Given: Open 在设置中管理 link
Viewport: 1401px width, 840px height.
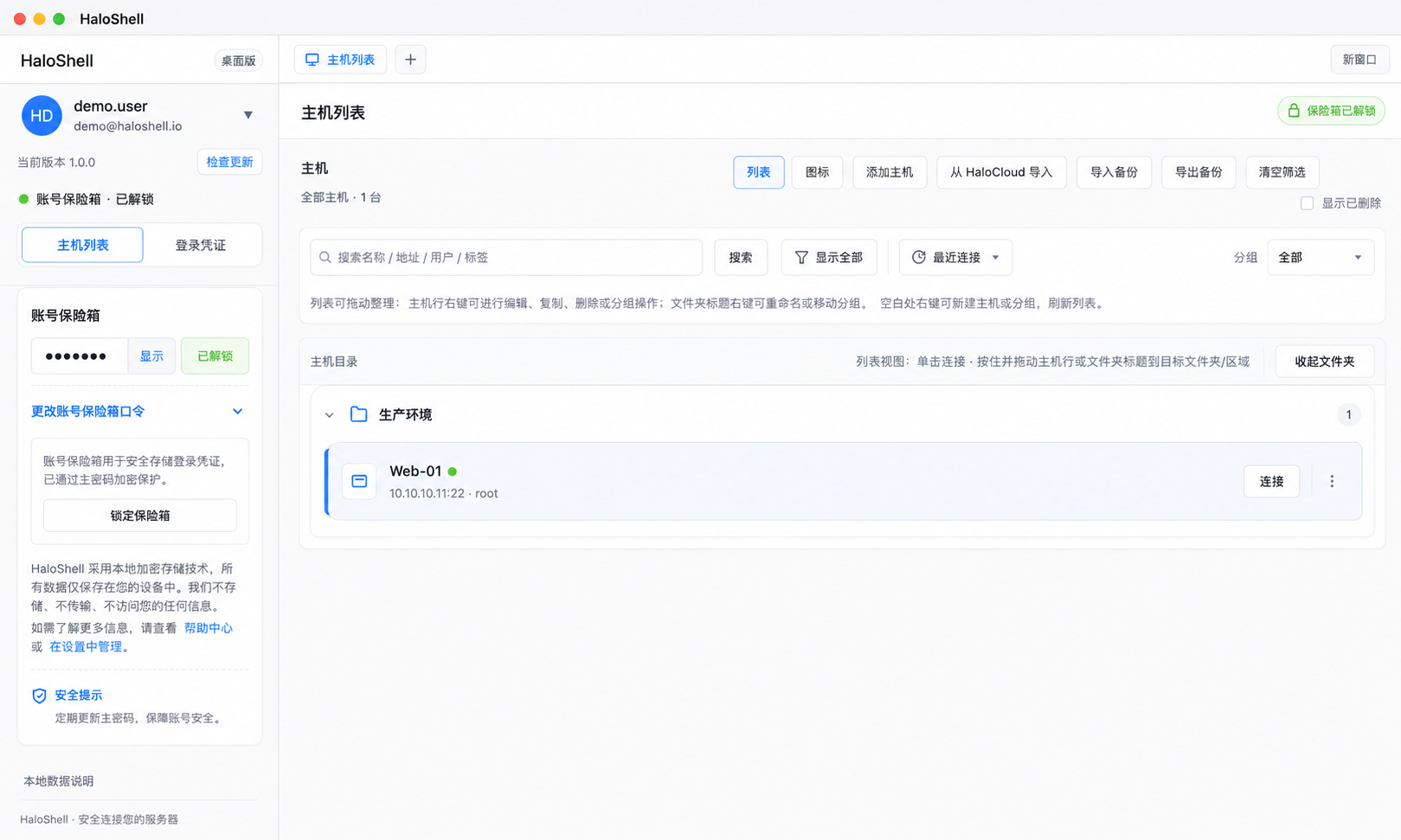Looking at the screenshot, I should 86,646.
